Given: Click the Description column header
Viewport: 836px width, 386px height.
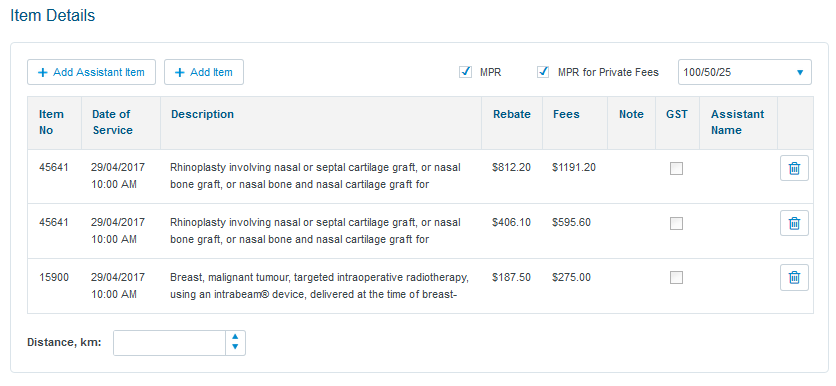Looking at the screenshot, I should 202,114.
